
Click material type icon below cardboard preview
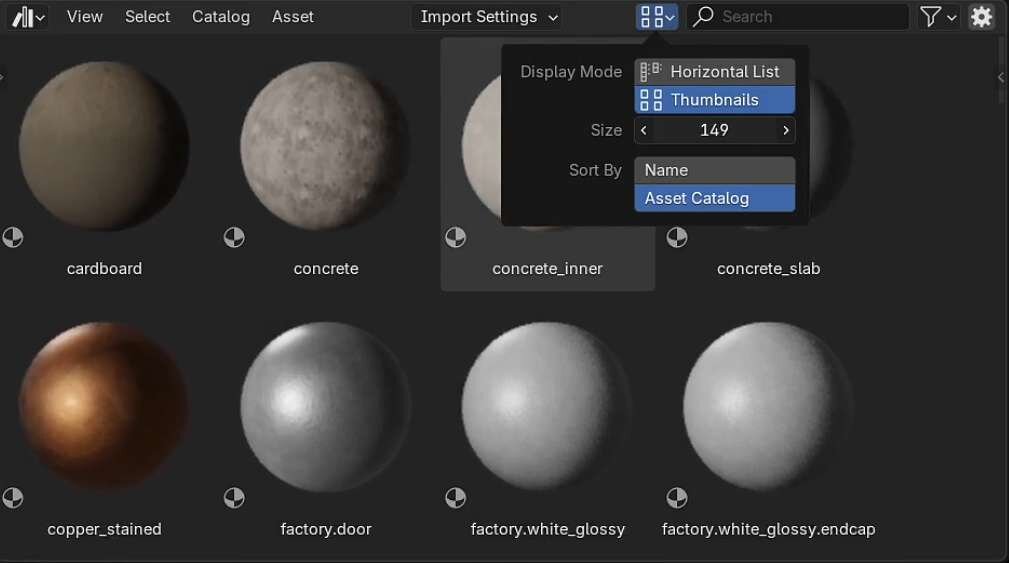click(x=13, y=237)
